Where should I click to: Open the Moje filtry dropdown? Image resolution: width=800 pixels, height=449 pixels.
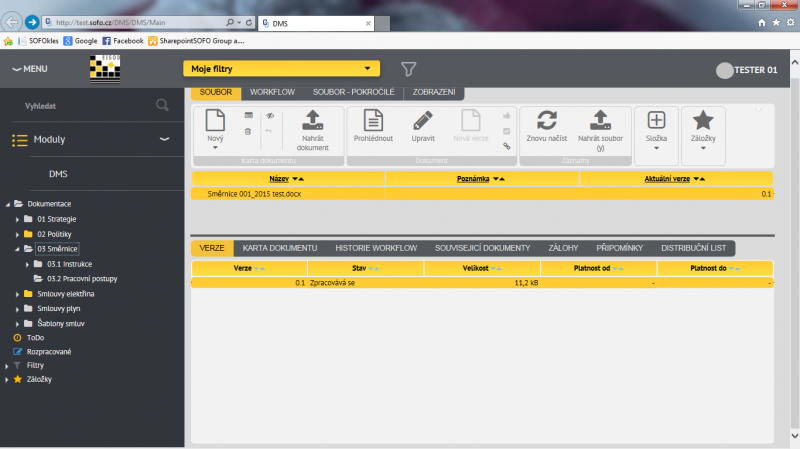pos(281,69)
